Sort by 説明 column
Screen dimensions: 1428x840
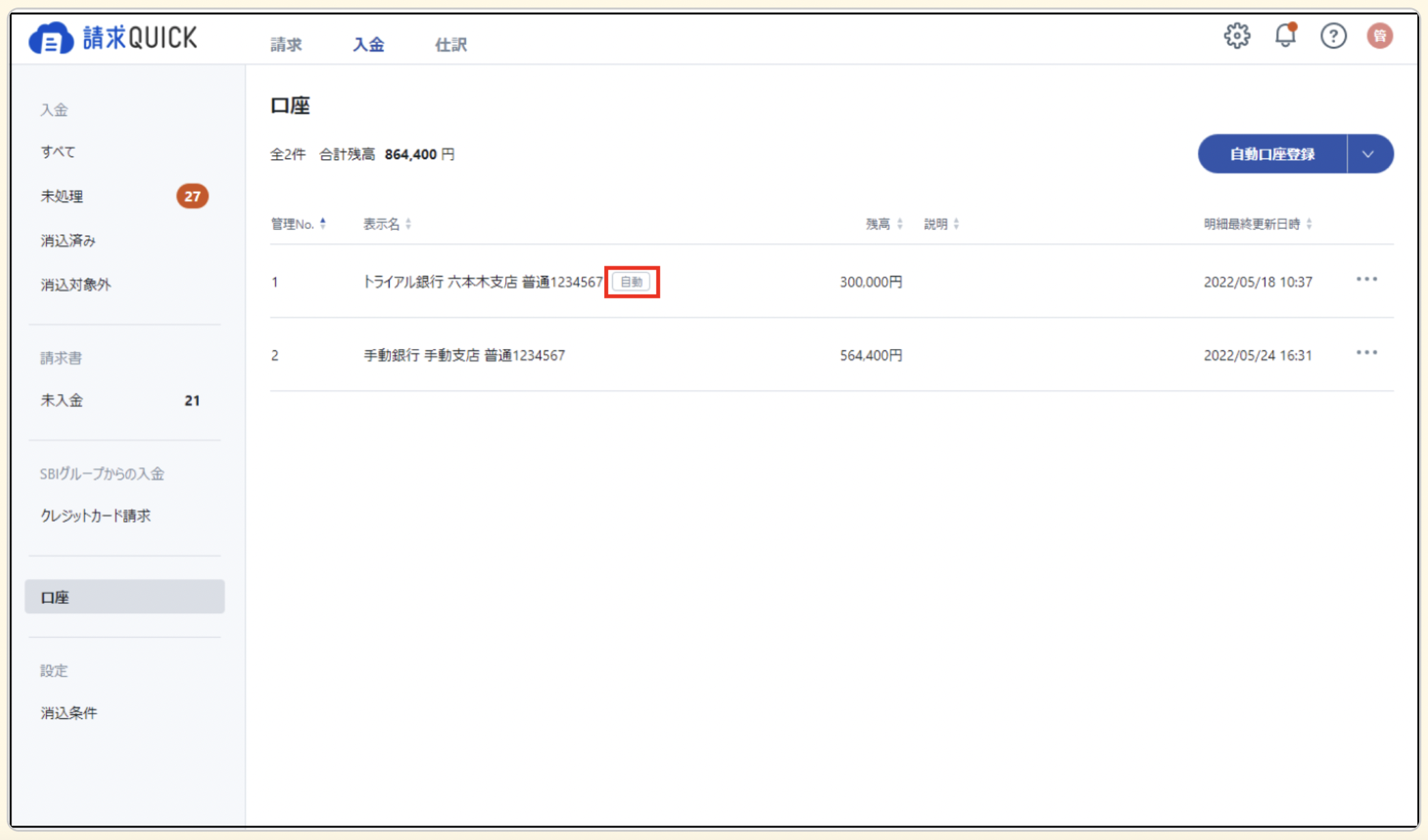941,224
